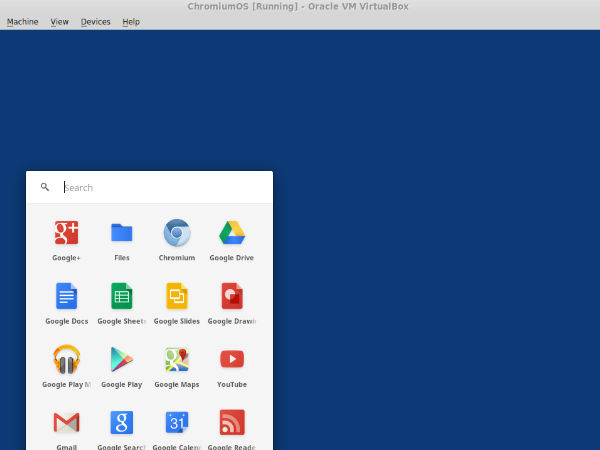Open the Google Calendar icon

coord(177,422)
